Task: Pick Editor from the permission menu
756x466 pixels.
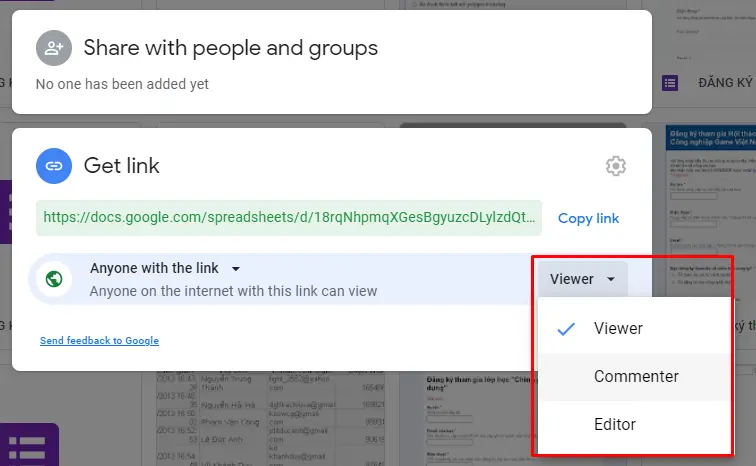Action: point(614,424)
